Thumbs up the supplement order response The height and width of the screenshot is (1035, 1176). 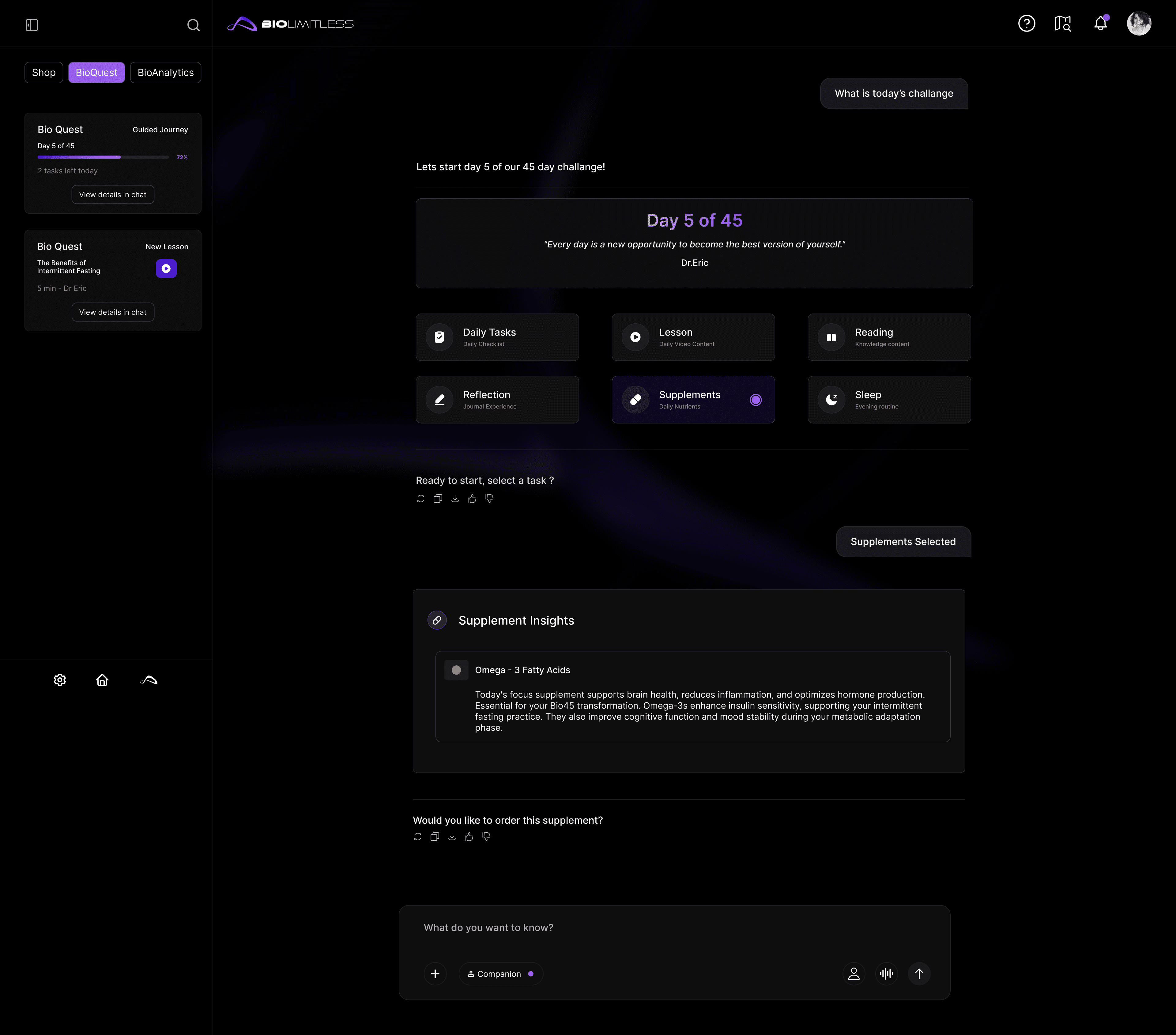coord(469,837)
